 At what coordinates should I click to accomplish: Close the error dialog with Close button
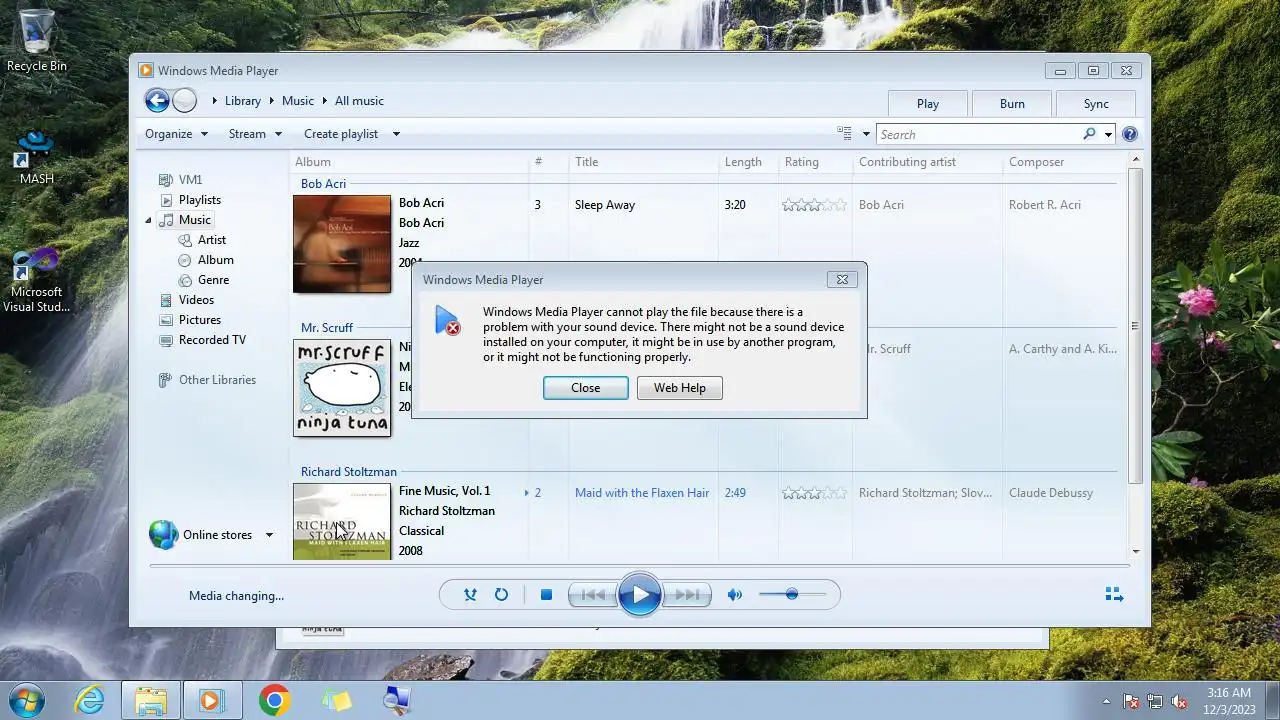point(586,388)
